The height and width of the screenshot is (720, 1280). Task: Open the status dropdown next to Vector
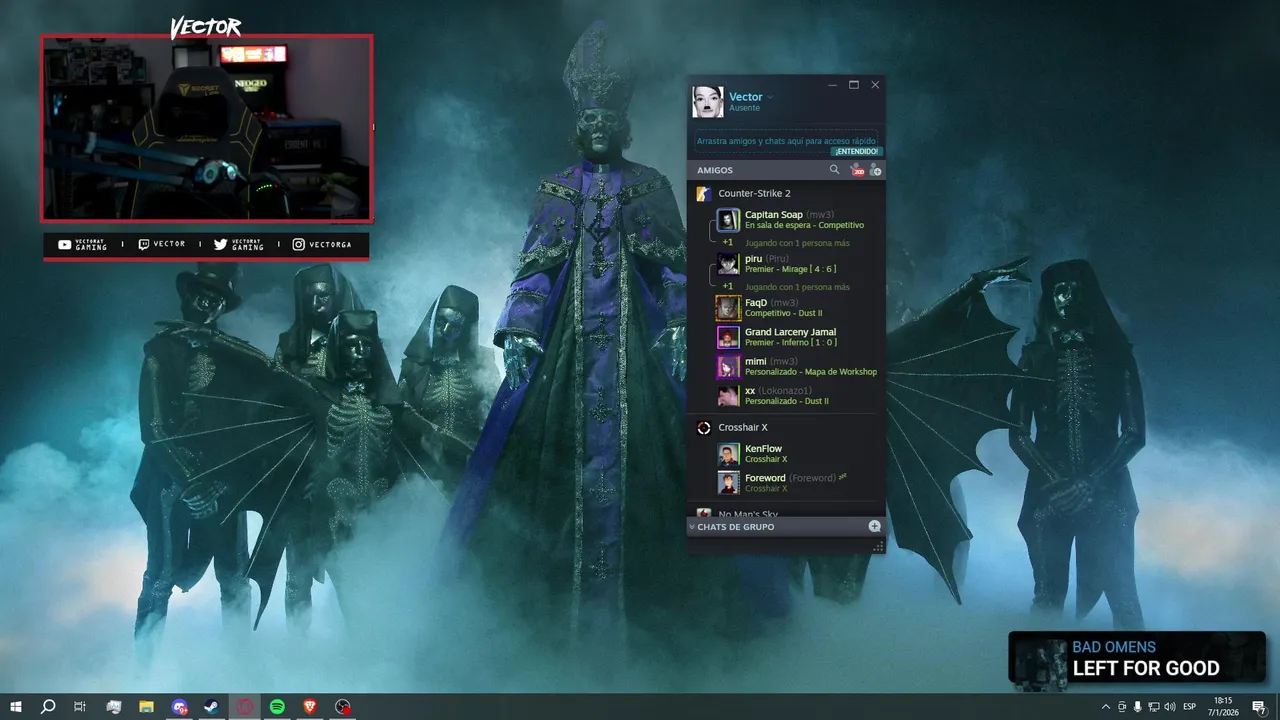[770, 97]
